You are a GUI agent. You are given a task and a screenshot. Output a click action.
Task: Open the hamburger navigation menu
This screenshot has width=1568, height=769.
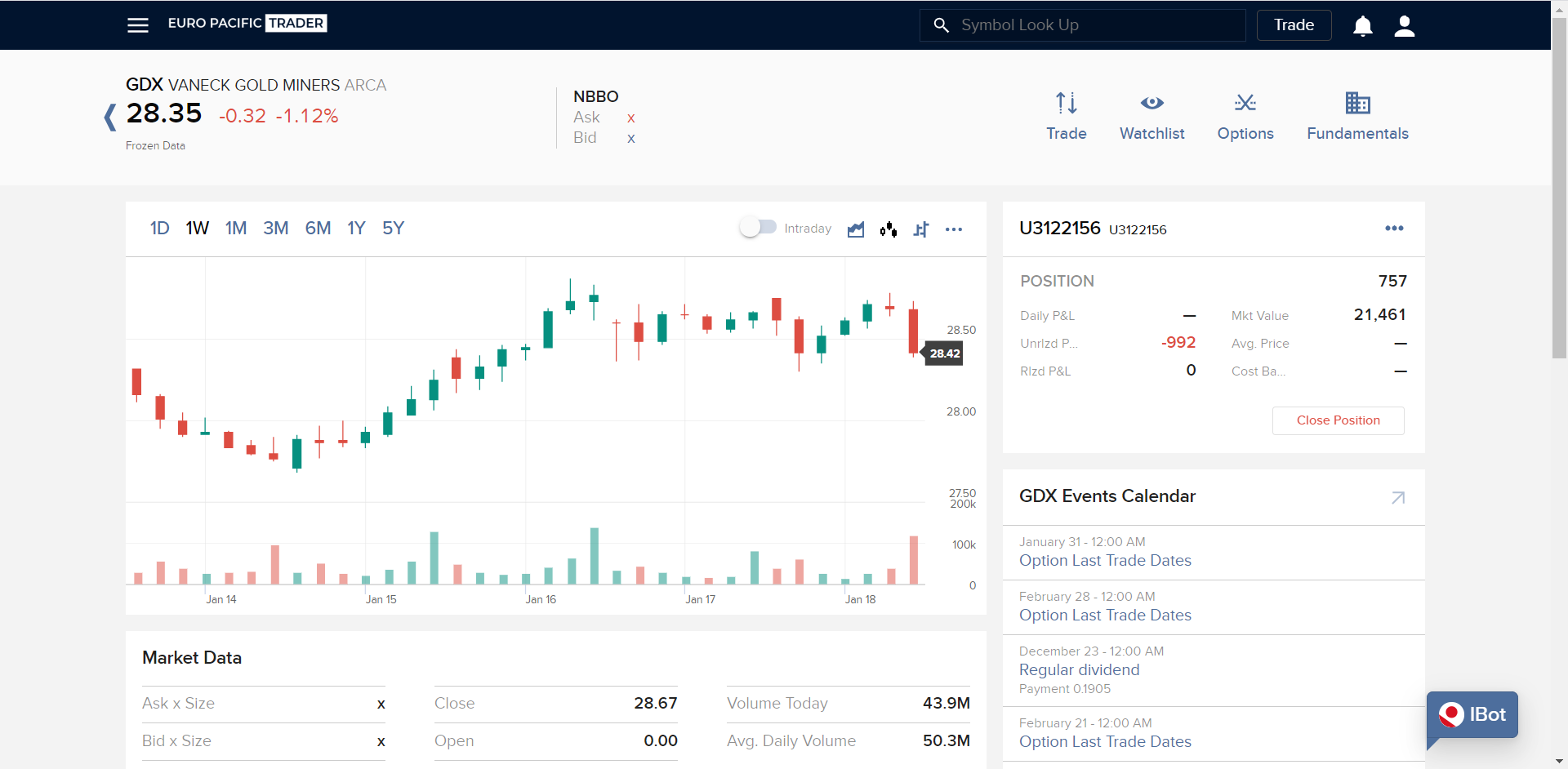click(138, 25)
